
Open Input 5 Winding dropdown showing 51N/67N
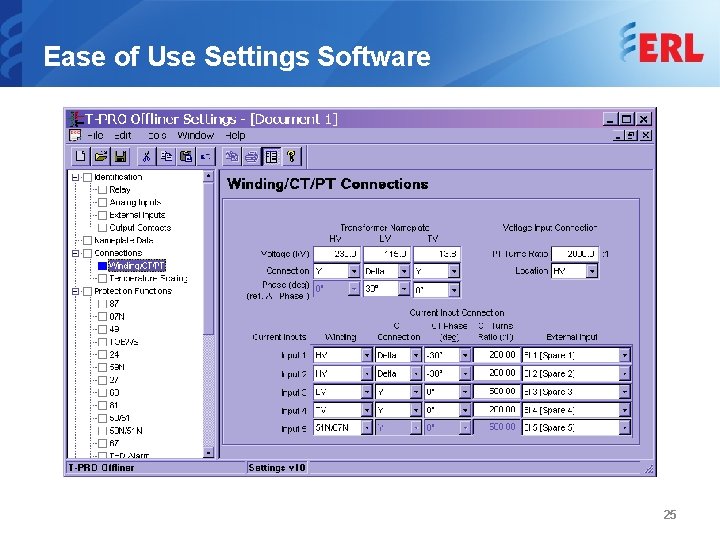click(366, 428)
